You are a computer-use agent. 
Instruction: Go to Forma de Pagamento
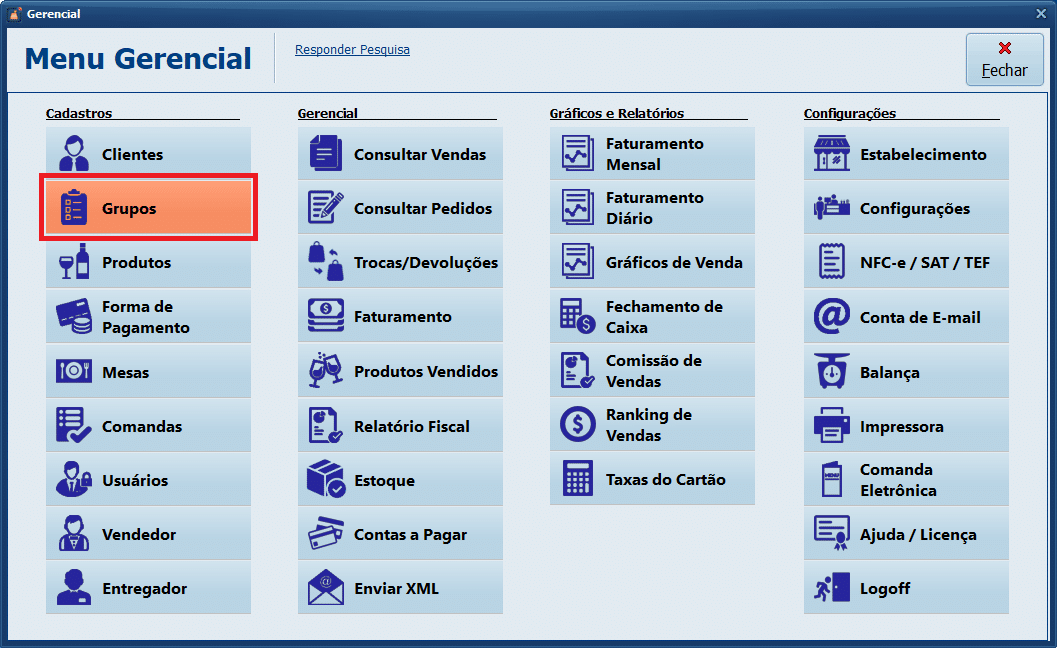[148, 317]
